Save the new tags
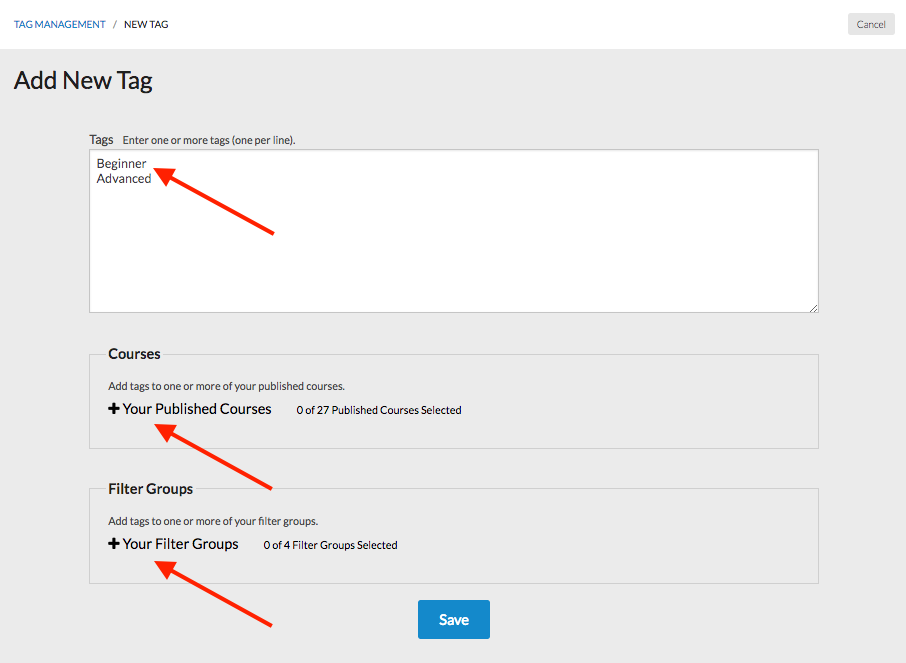Viewport: 906px width, 663px height. (x=454, y=619)
